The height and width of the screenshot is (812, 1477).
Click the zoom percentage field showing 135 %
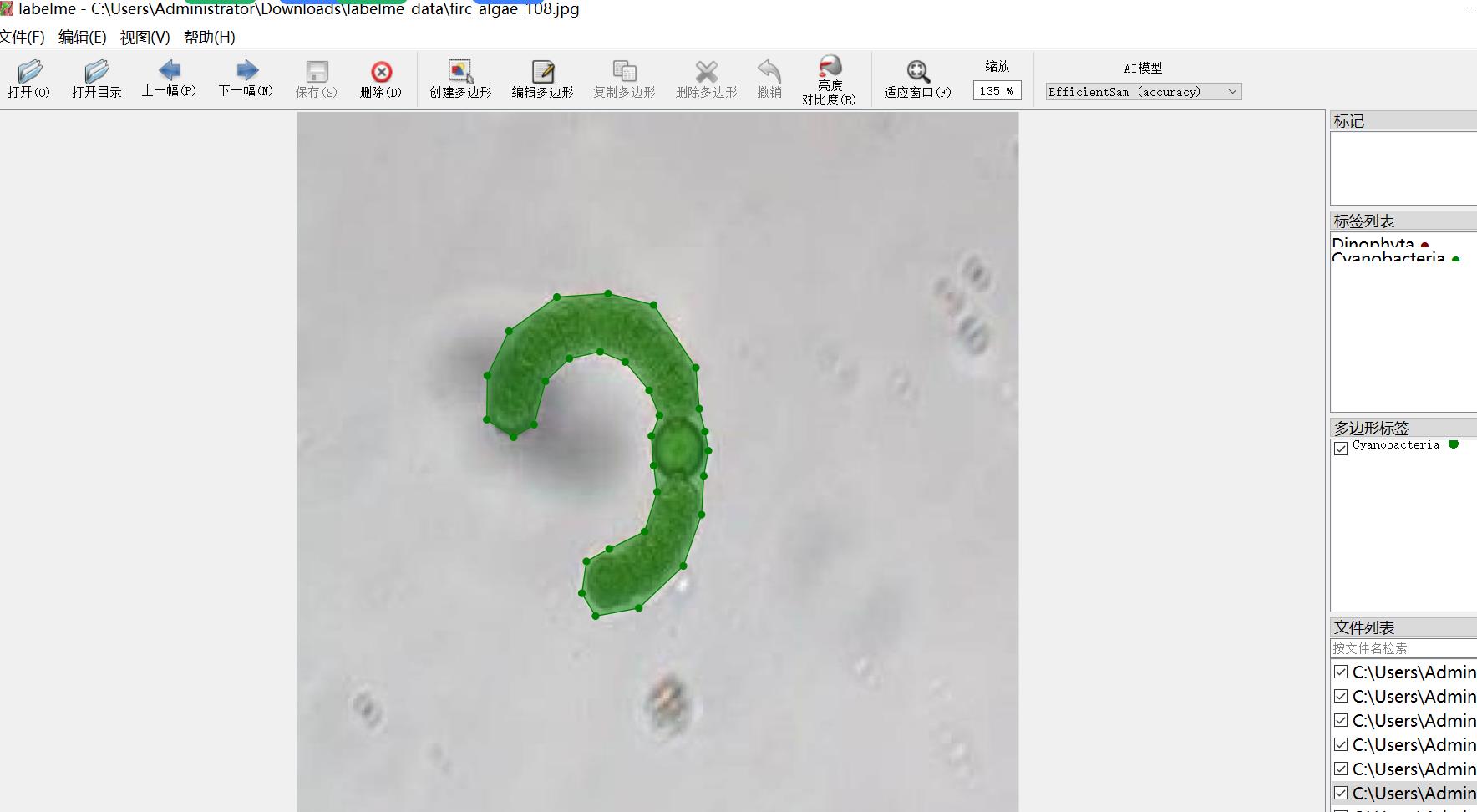click(996, 91)
